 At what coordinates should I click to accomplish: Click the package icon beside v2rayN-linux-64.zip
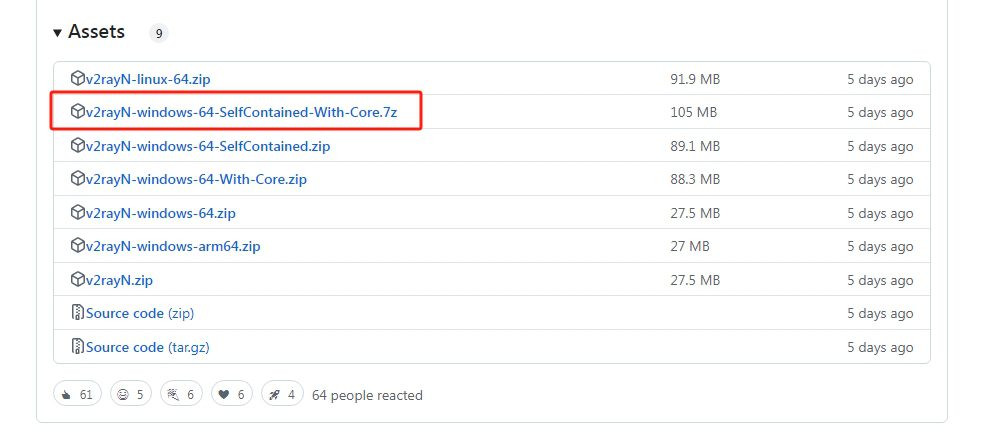pyautogui.click(x=78, y=79)
